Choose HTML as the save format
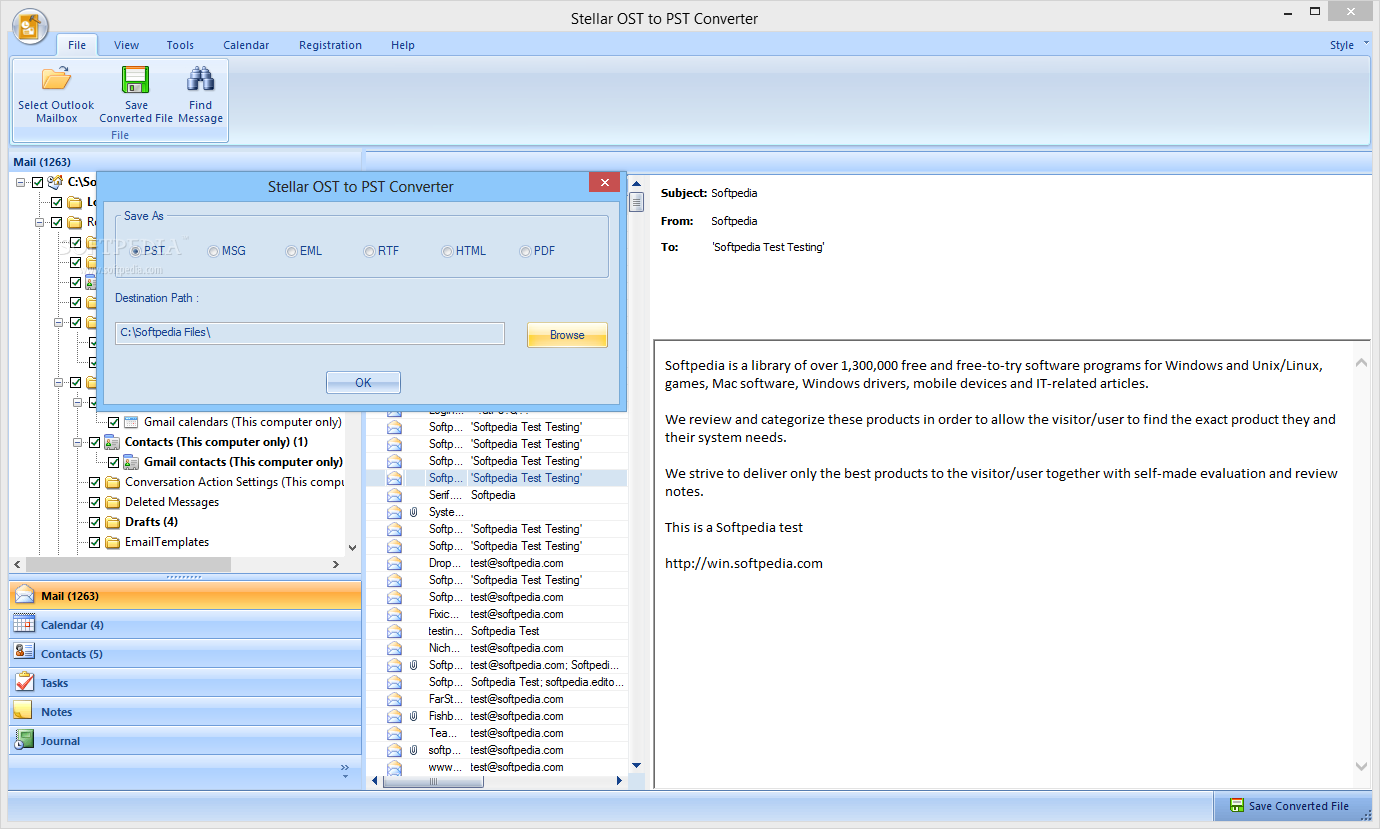1380x829 pixels. [x=447, y=251]
